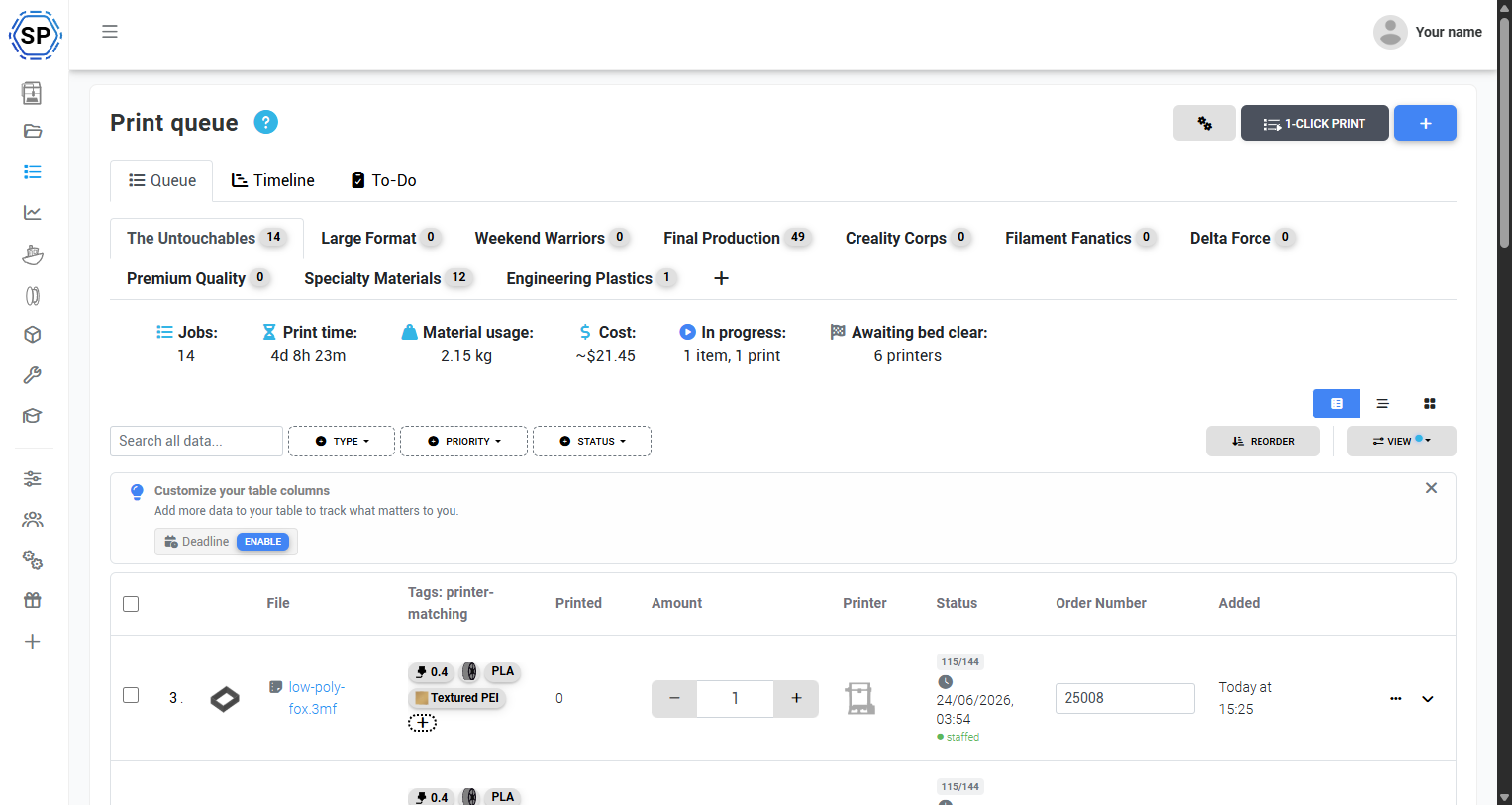
Task: Open the PRIORITY filter dropdown
Action: [x=463, y=441]
